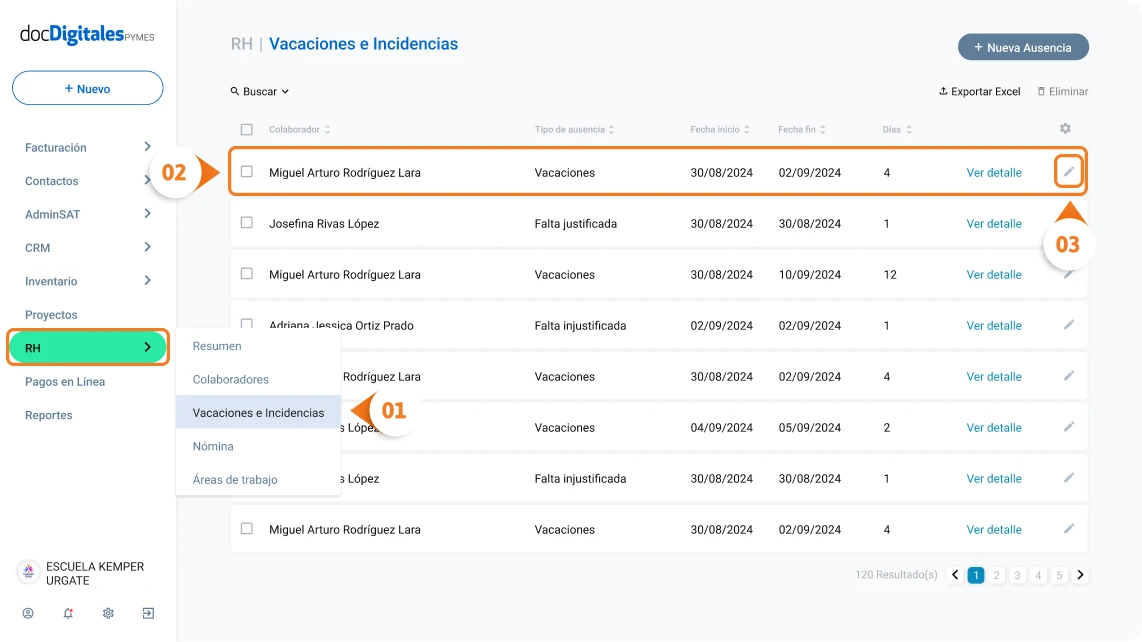This screenshot has width=1142, height=642.
Task: Open the notifications bell icon
Action: click(68, 613)
